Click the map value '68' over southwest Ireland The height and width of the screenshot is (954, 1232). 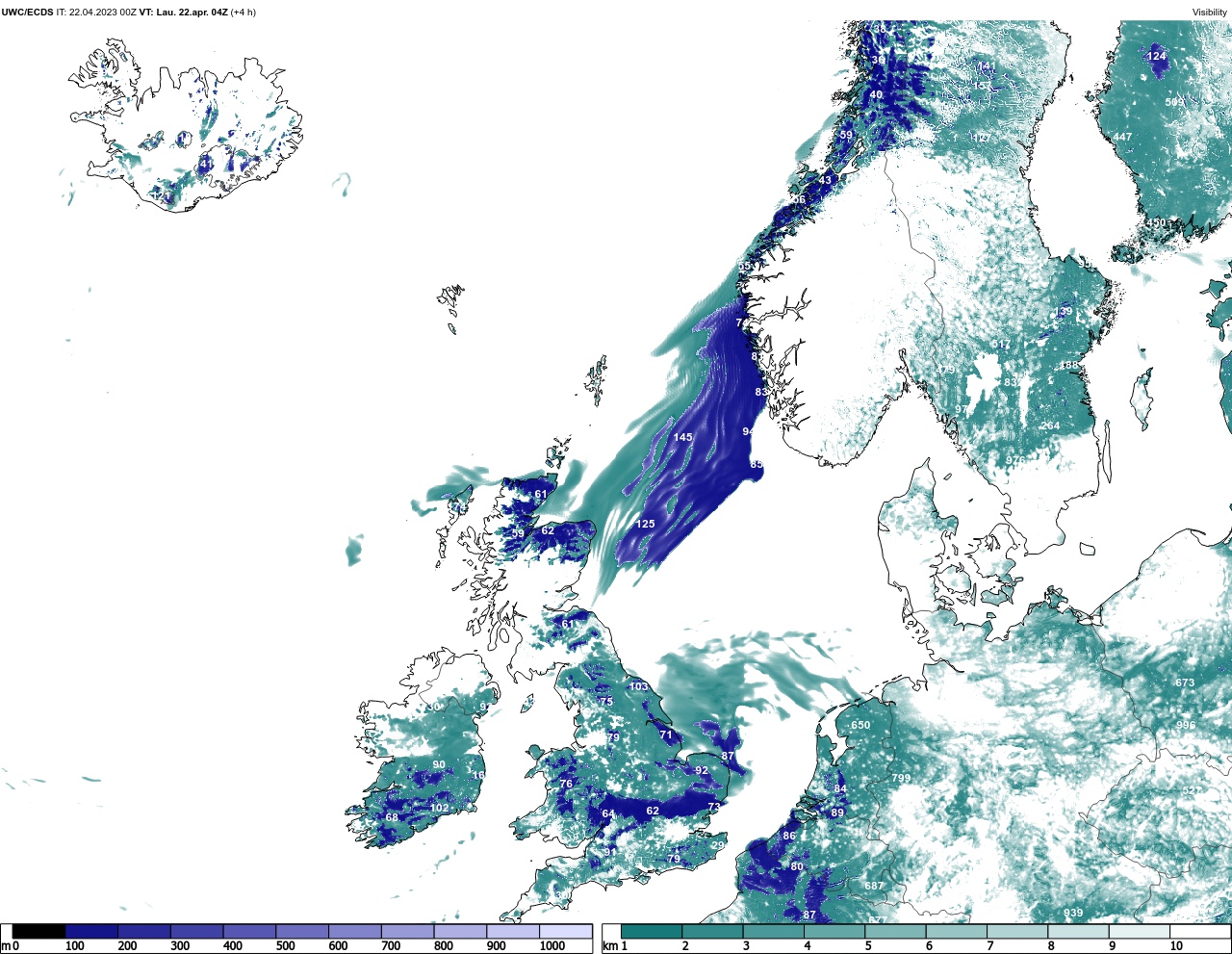pyautogui.click(x=392, y=818)
